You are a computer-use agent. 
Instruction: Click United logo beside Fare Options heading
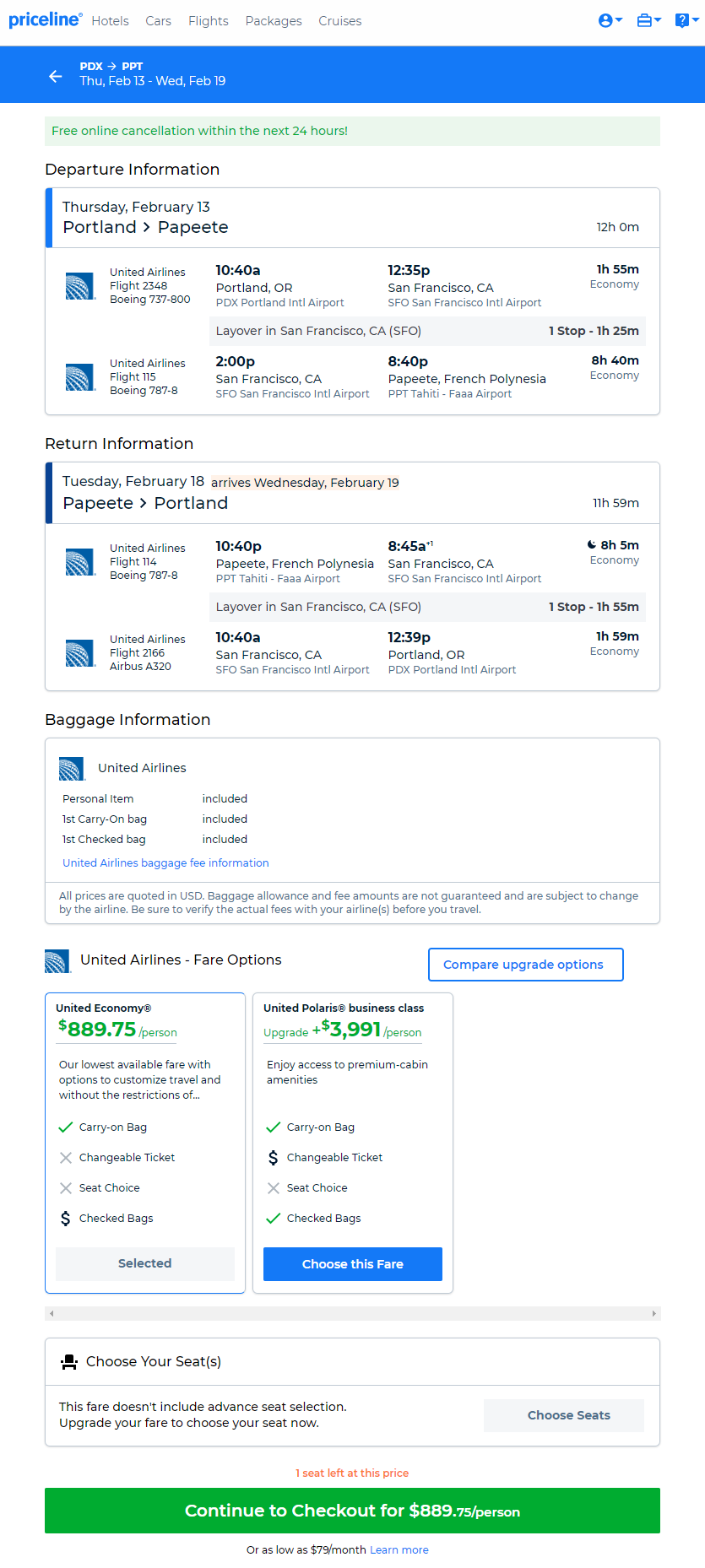pos(58,961)
